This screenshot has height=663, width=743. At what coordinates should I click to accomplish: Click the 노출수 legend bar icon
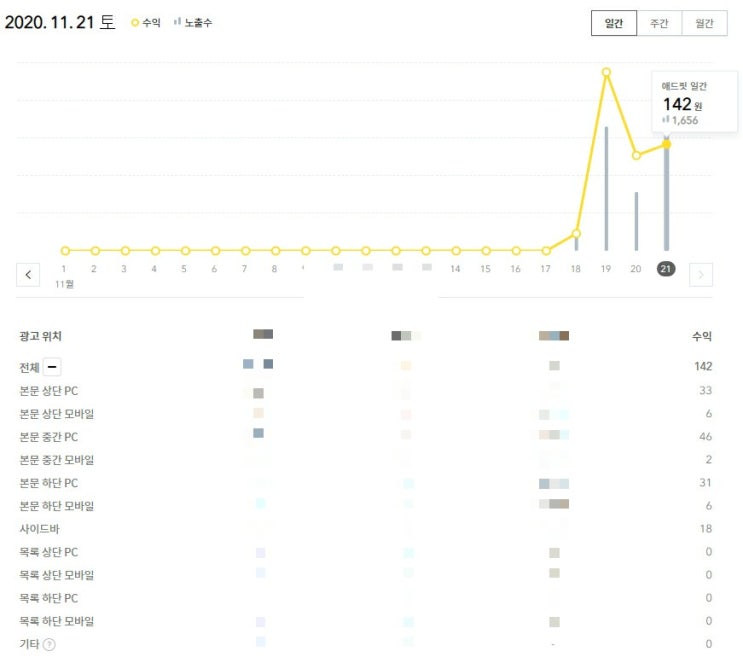click(x=177, y=22)
